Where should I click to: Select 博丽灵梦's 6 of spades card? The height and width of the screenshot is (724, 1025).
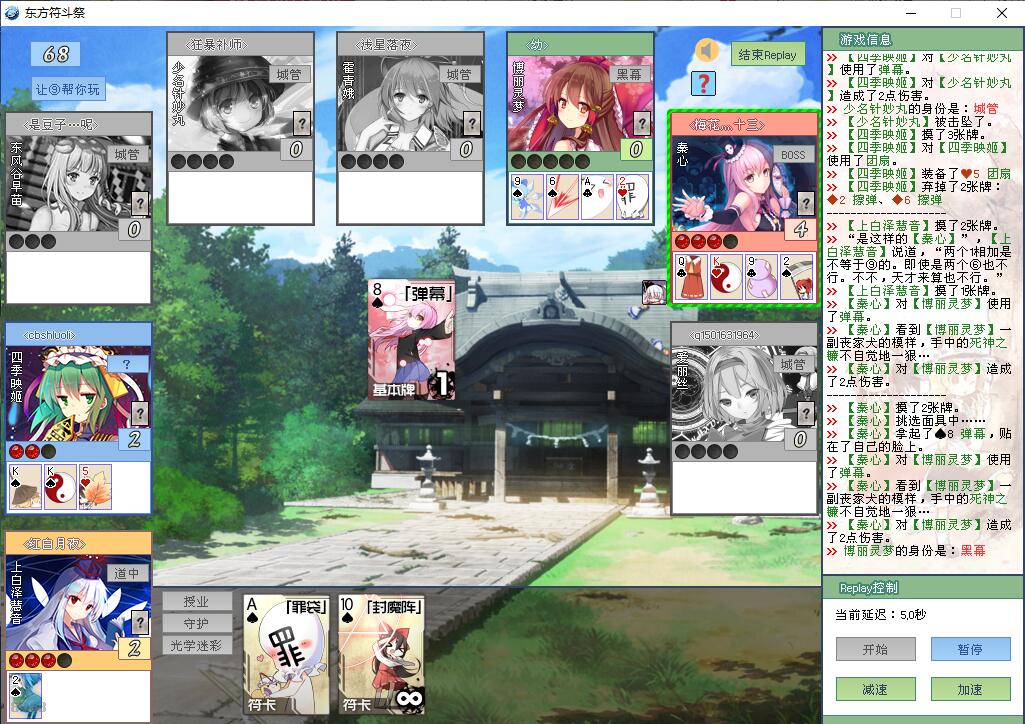[562, 196]
